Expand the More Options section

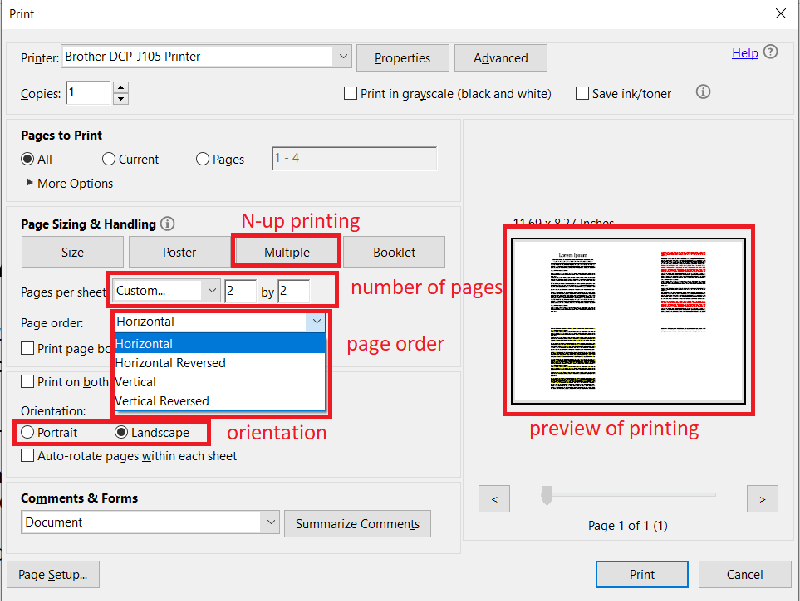(70, 183)
